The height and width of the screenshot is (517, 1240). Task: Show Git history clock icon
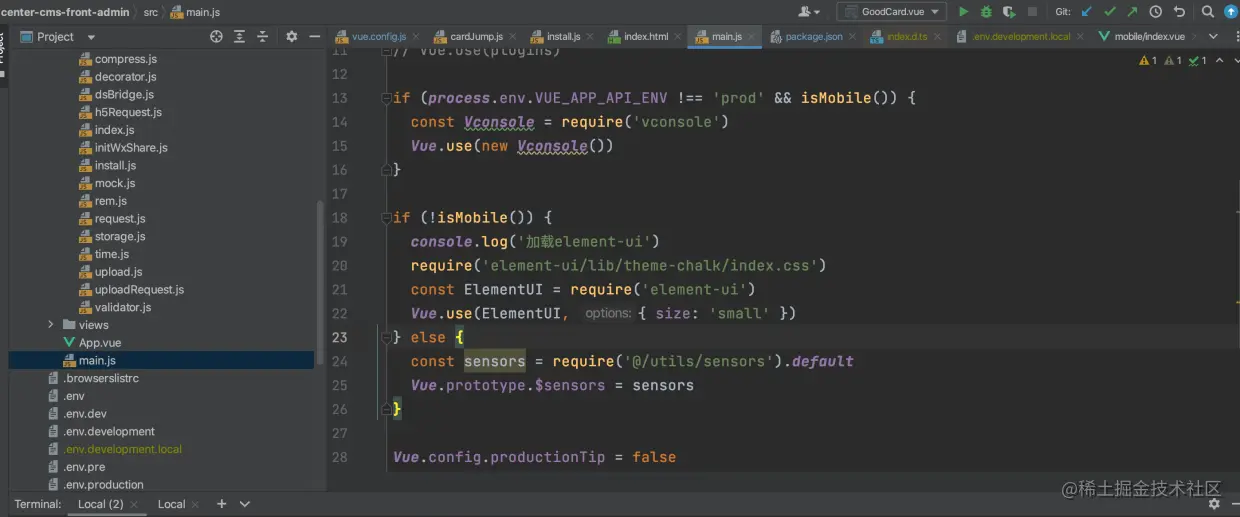[1155, 12]
